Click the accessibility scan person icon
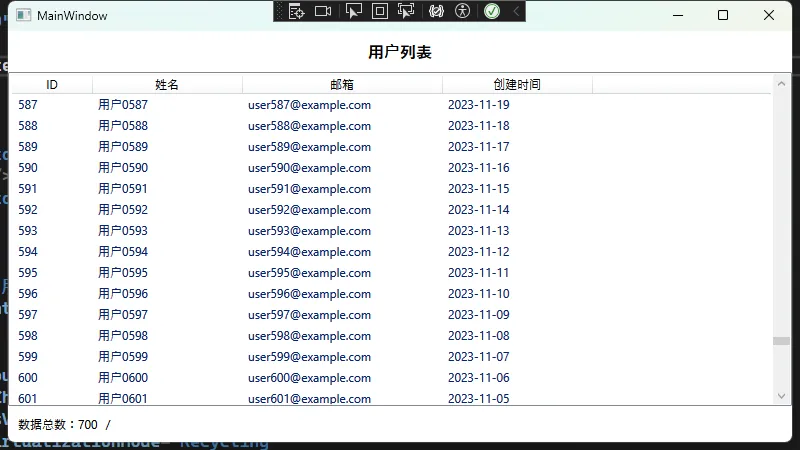 [462, 11]
